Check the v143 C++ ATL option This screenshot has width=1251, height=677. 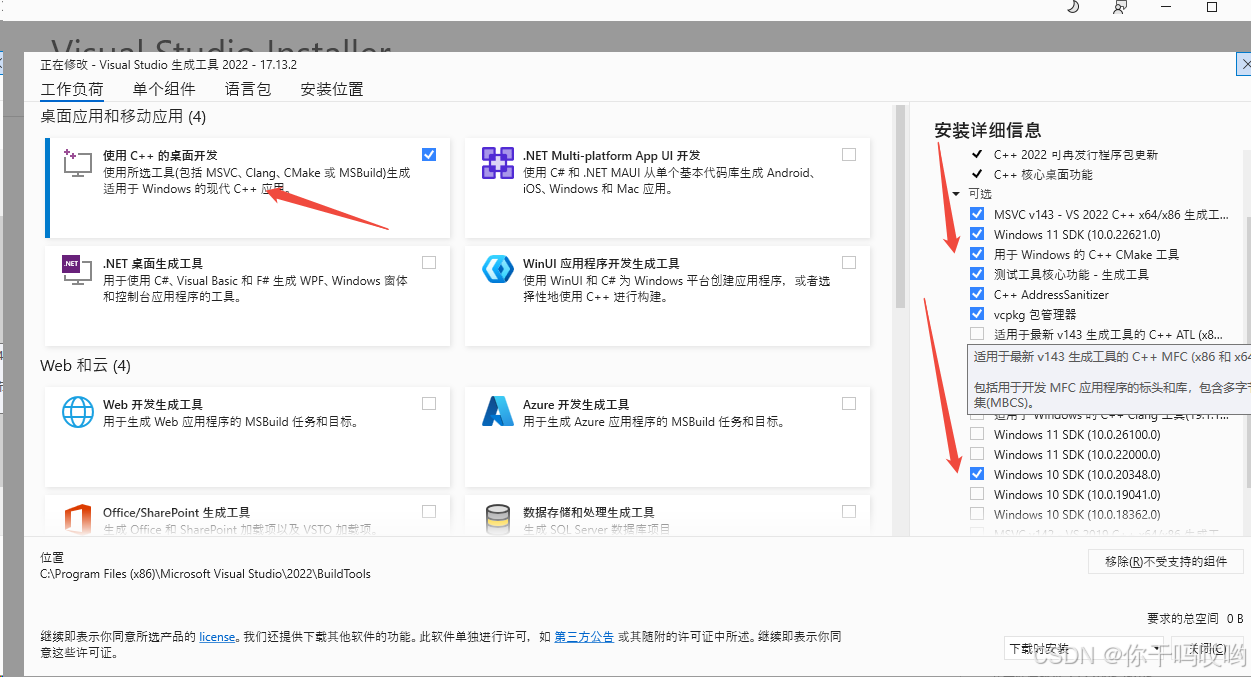(977, 334)
